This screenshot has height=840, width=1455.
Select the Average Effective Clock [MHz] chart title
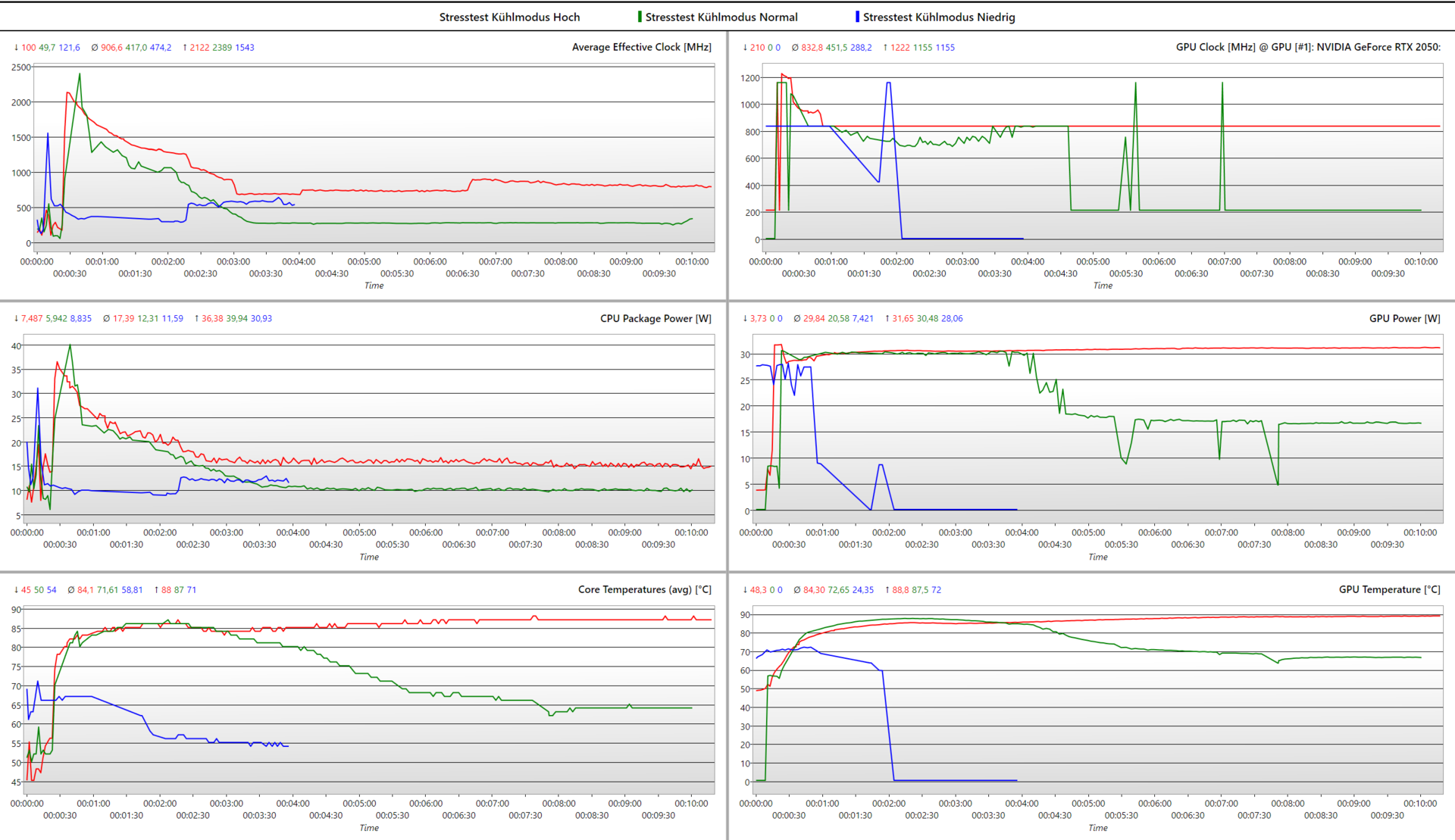pyautogui.click(x=641, y=47)
